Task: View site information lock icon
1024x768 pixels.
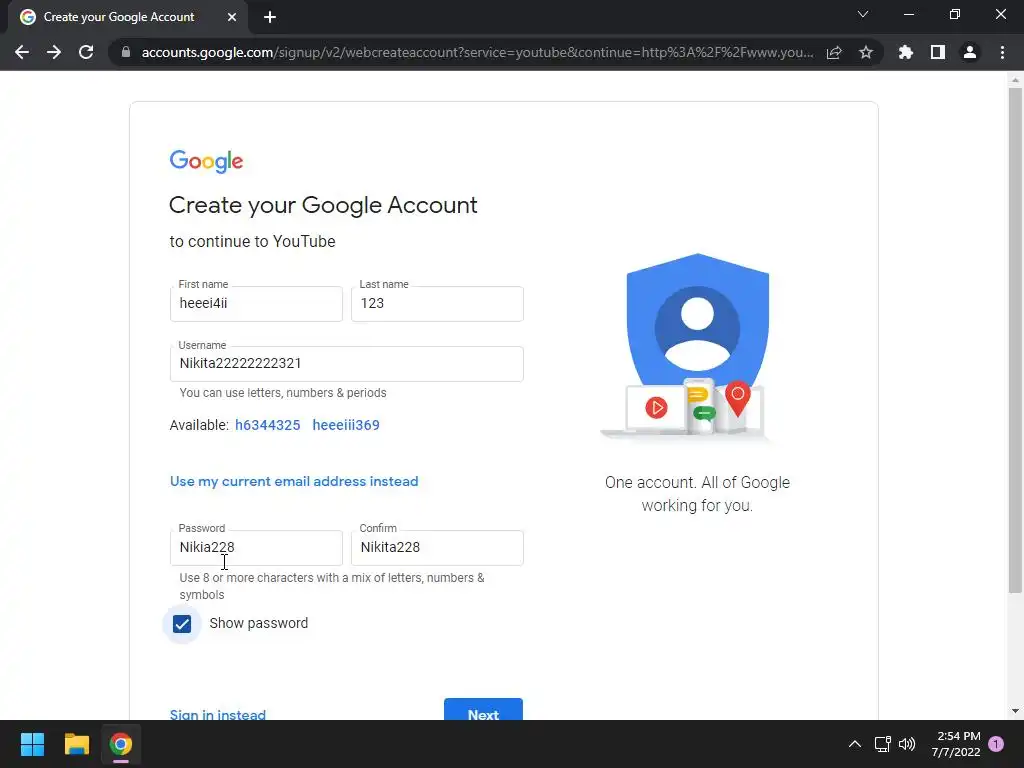Action: coord(126,52)
